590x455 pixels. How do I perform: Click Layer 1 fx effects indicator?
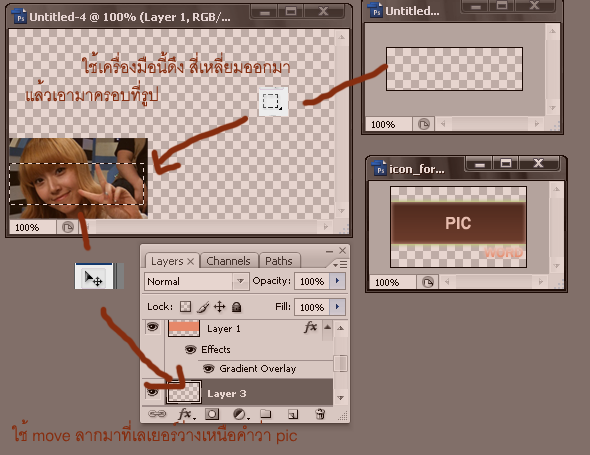[x=310, y=327]
